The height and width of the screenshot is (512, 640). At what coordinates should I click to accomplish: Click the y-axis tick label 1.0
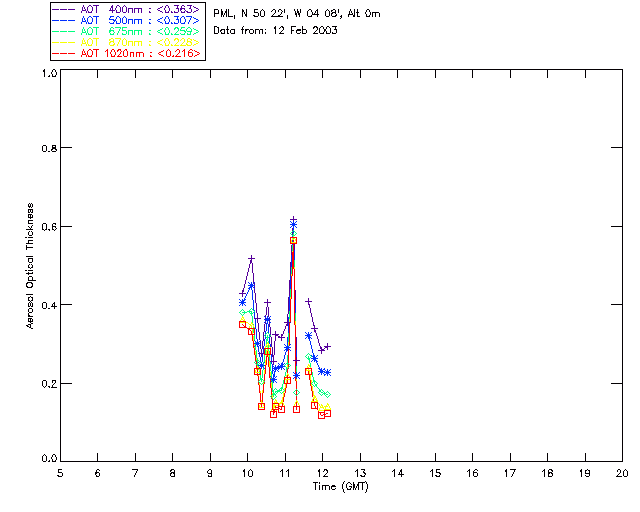point(49,73)
